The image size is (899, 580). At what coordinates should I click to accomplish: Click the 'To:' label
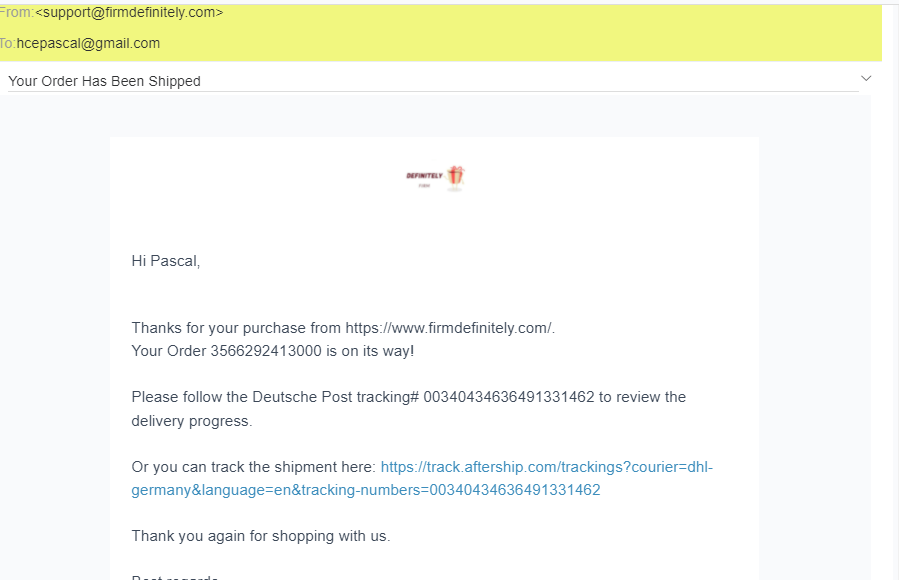pyautogui.click(x=8, y=43)
